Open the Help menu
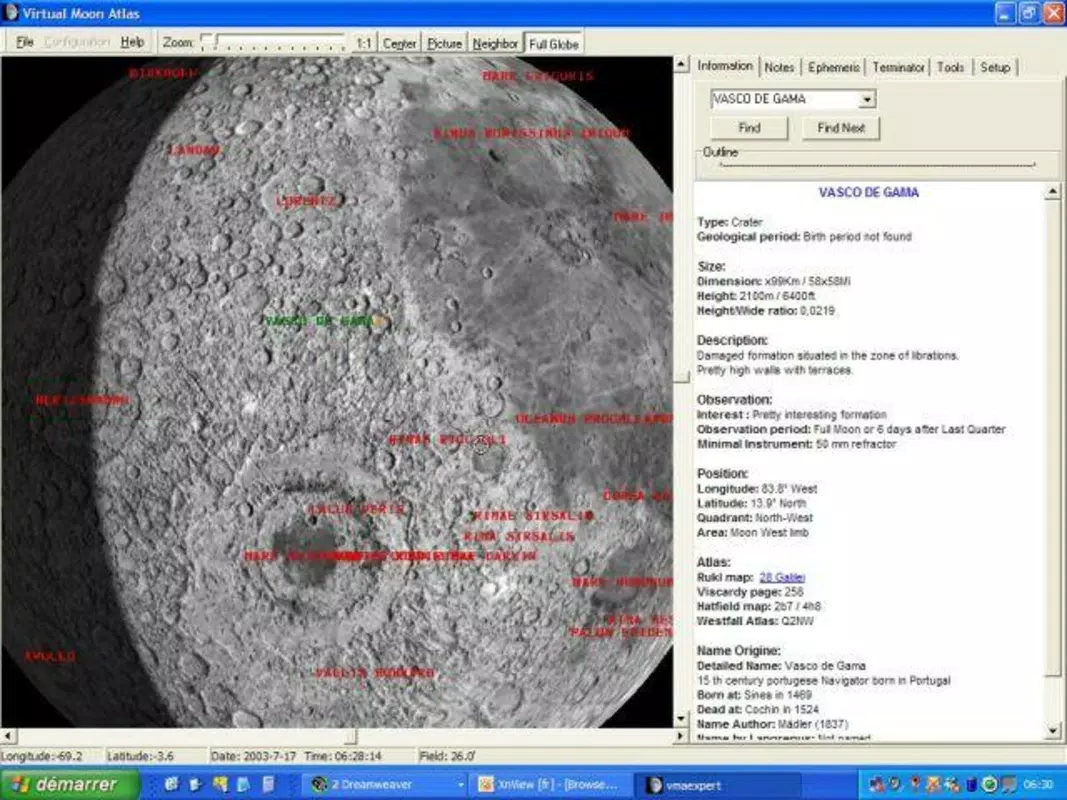 [x=132, y=42]
